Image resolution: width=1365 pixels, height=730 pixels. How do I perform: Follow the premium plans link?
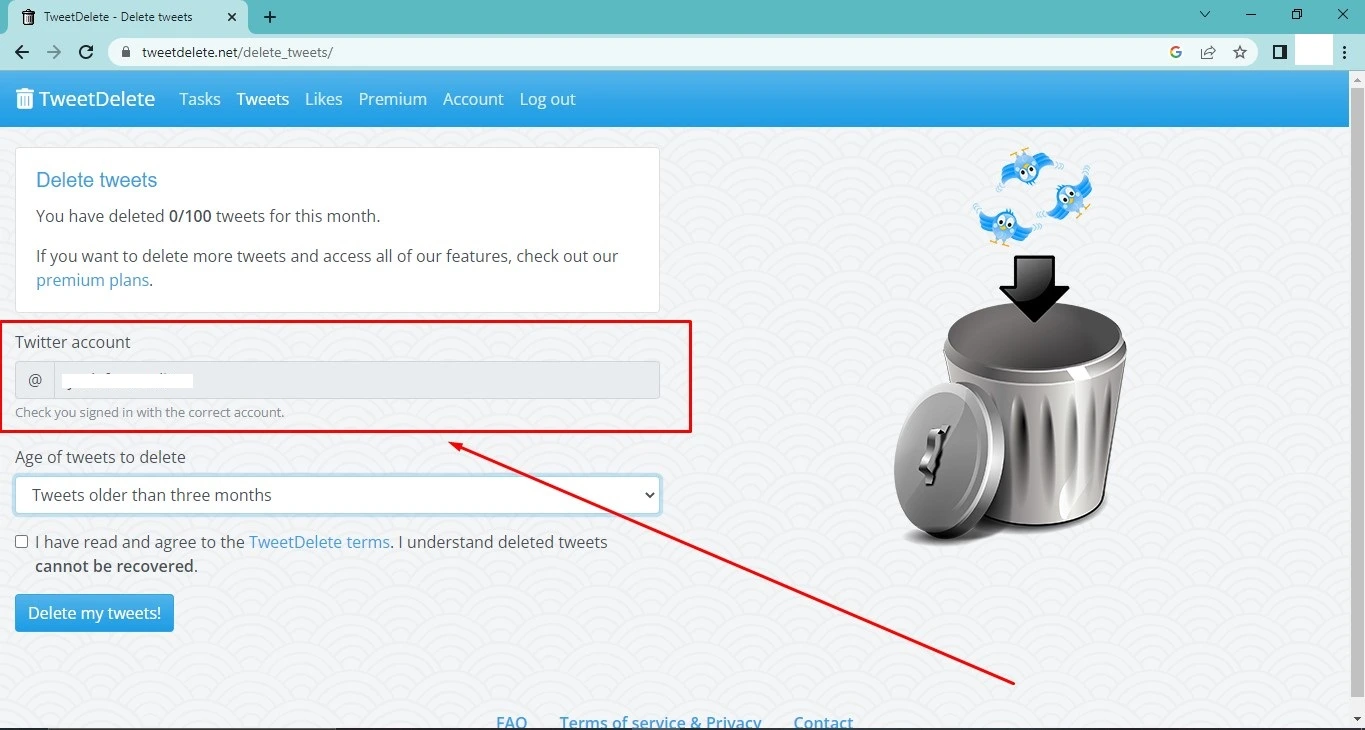coord(92,280)
